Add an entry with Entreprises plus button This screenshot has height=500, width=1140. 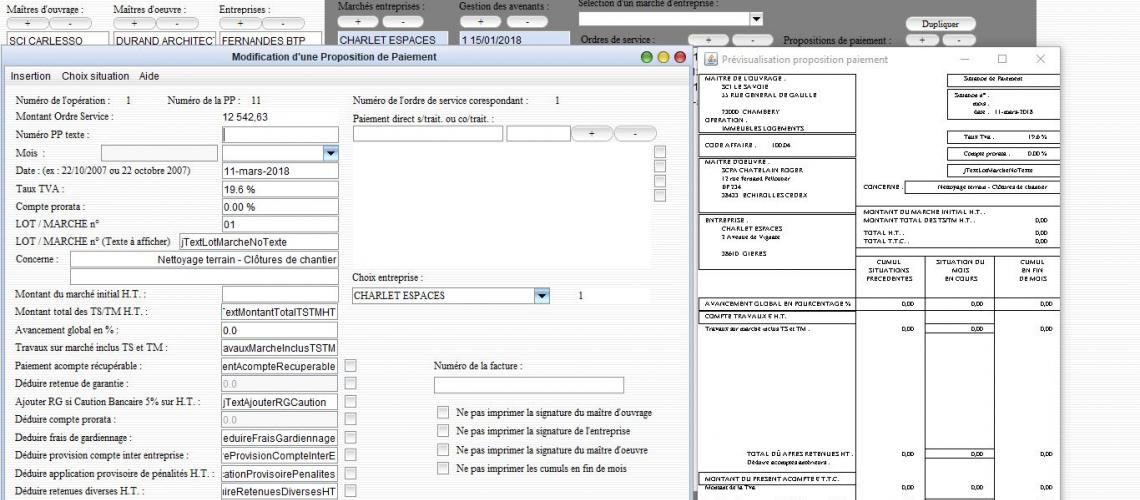click(240, 23)
